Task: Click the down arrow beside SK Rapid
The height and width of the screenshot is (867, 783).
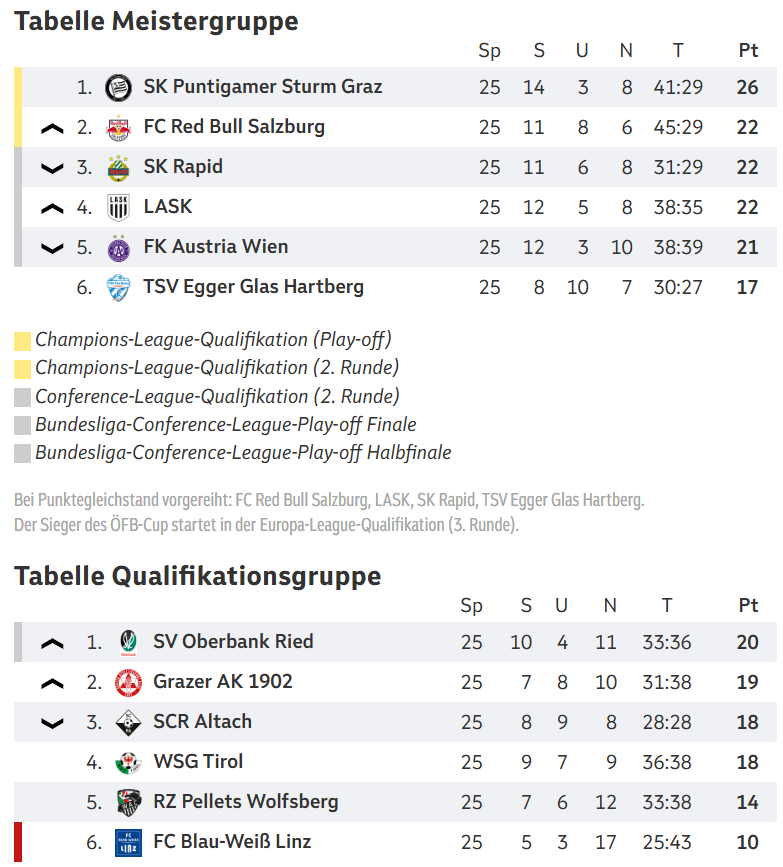Action: (x=52, y=168)
